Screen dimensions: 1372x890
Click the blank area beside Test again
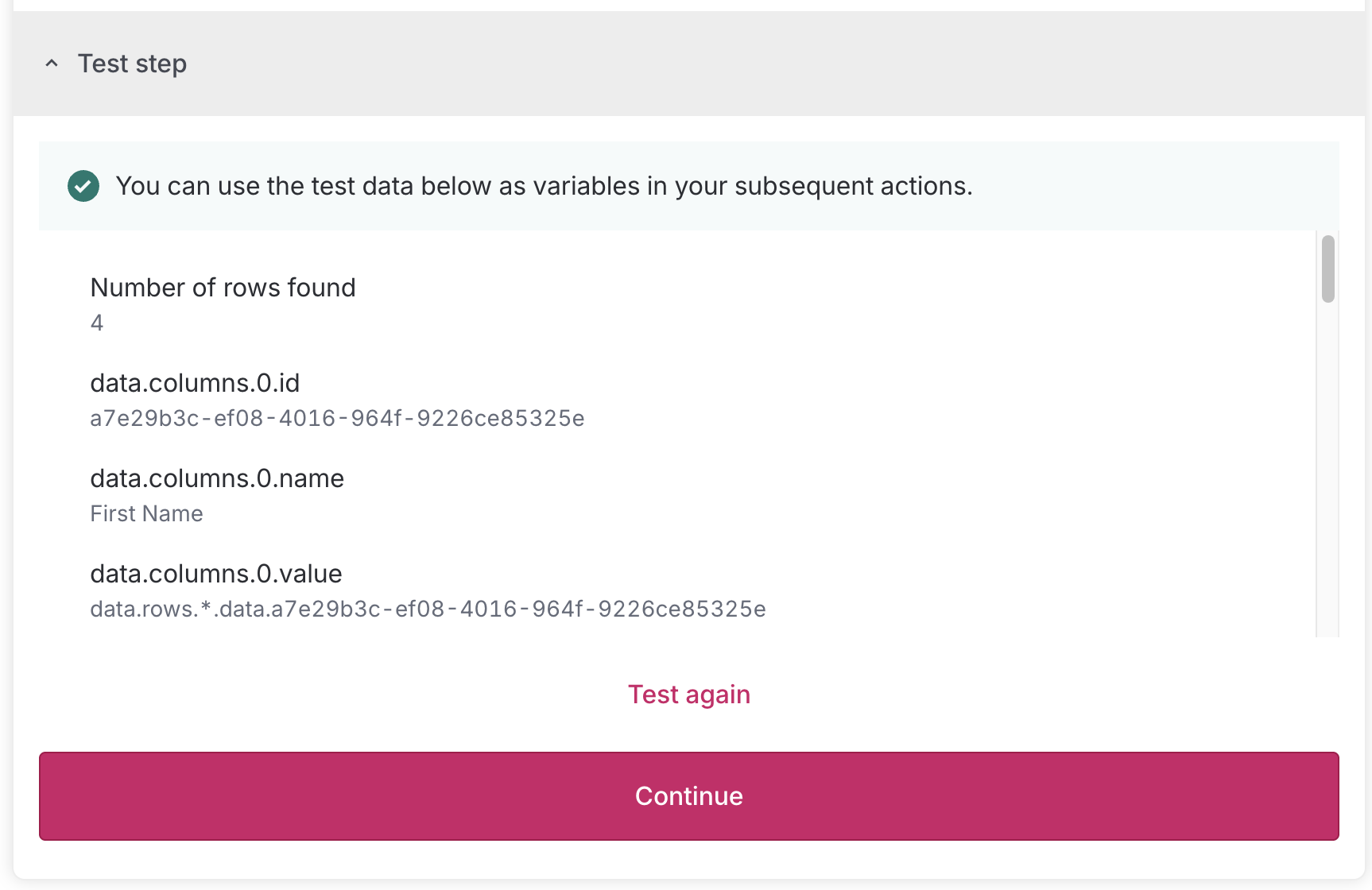pos(1033,695)
